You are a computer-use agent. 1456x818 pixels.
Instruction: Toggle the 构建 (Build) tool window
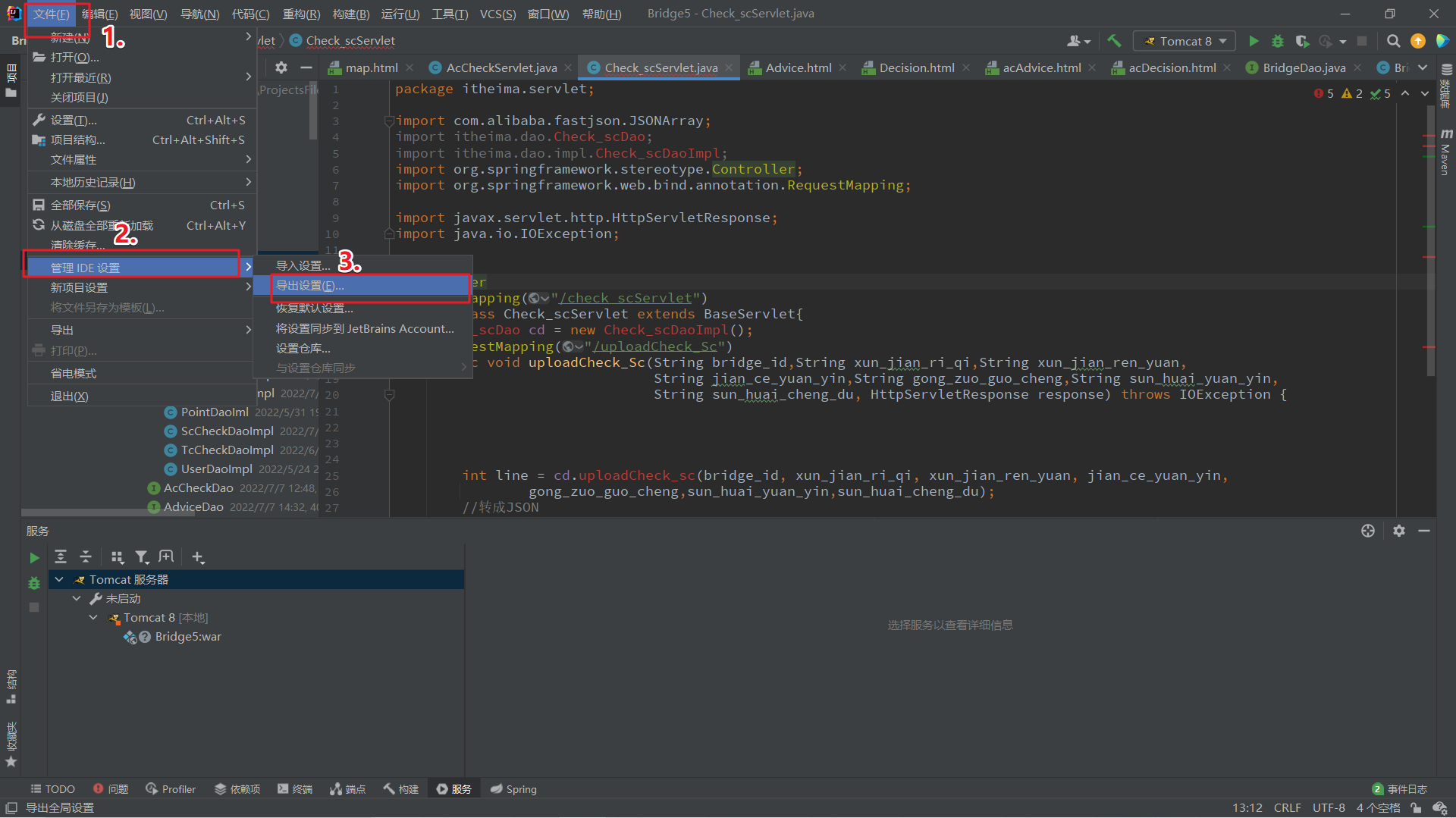pos(400,789)
